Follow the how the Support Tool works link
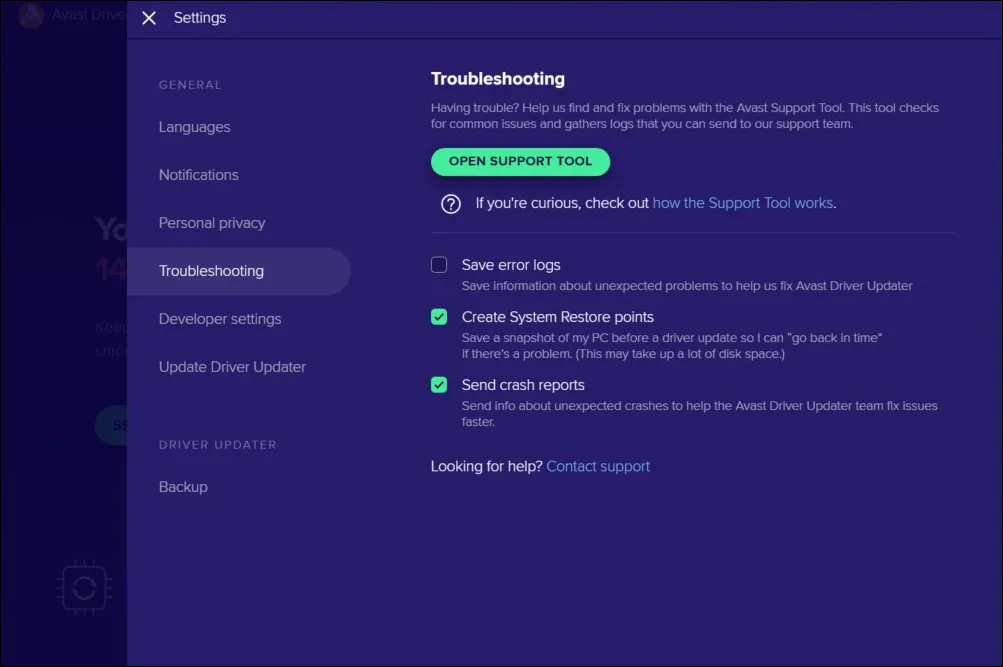 click(742, 203)
